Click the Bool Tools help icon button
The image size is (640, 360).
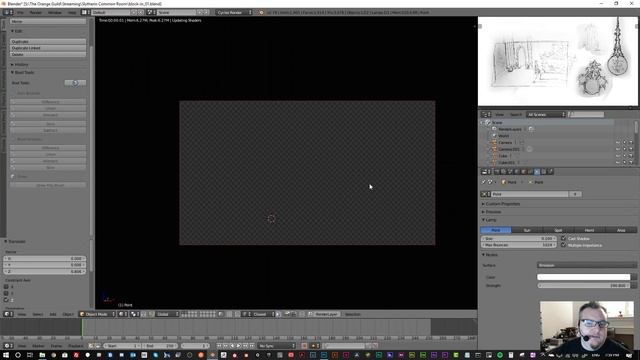(75, 83)
